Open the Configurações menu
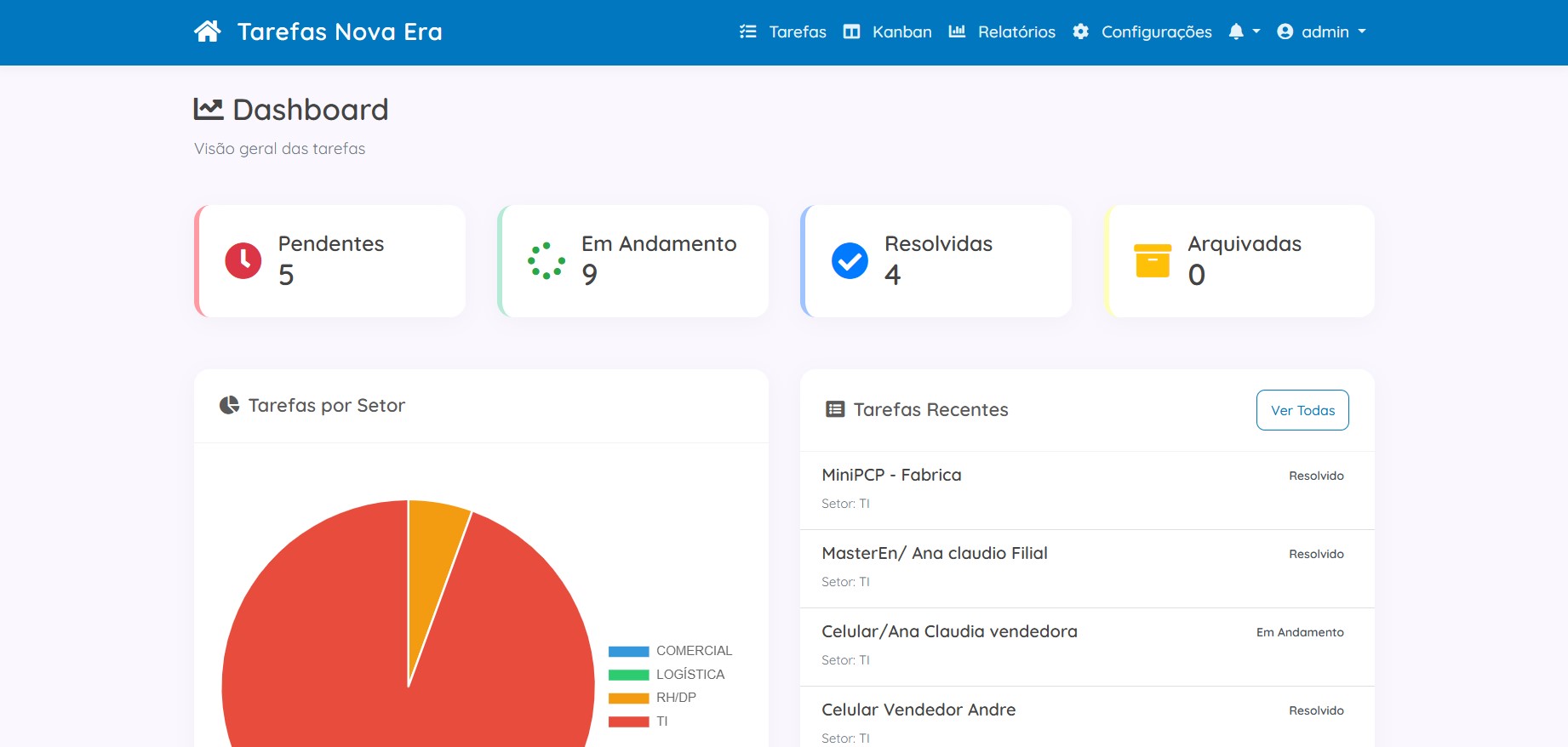Image resolution: width=1568 pixels, height=747 pixels. pyautogui.click(x=1142, y=31)
